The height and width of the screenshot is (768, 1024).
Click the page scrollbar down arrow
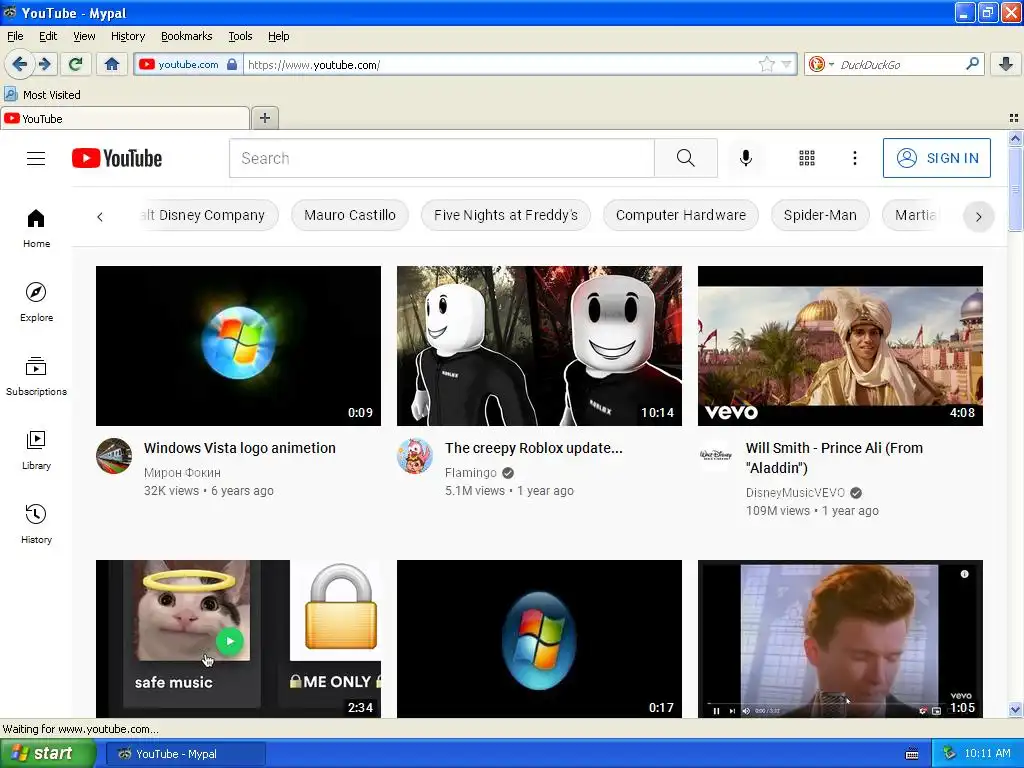pos(1015,710)
